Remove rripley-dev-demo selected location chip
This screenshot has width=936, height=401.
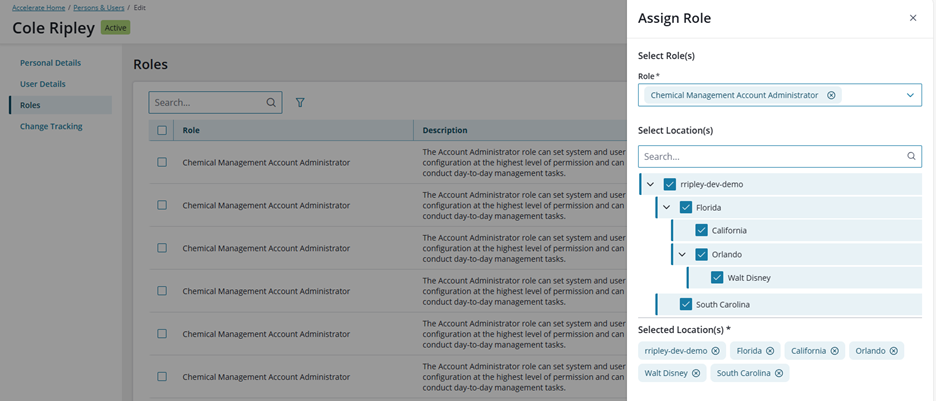point(715,351)
